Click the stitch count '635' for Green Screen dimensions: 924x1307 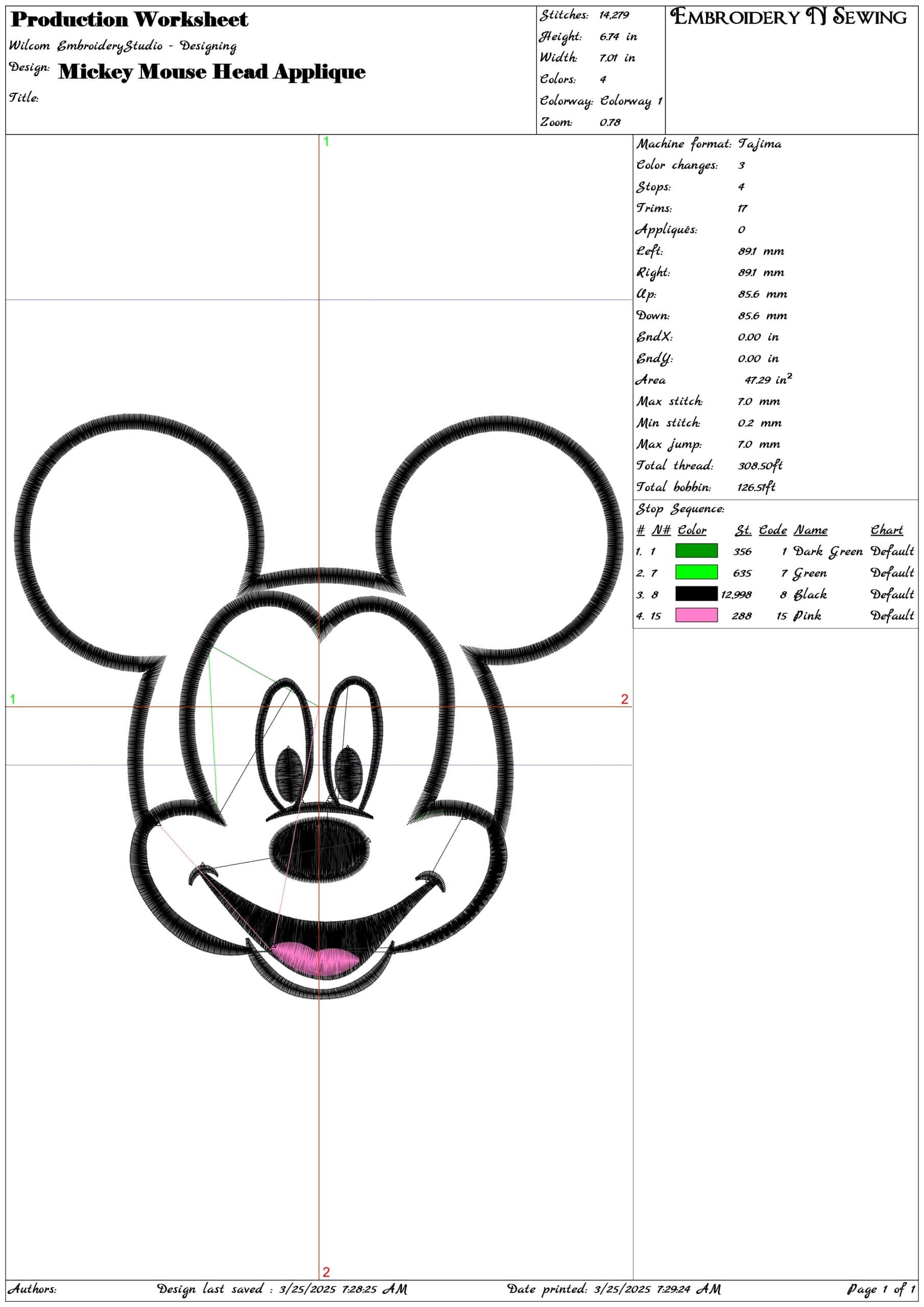tap(742, 573)
